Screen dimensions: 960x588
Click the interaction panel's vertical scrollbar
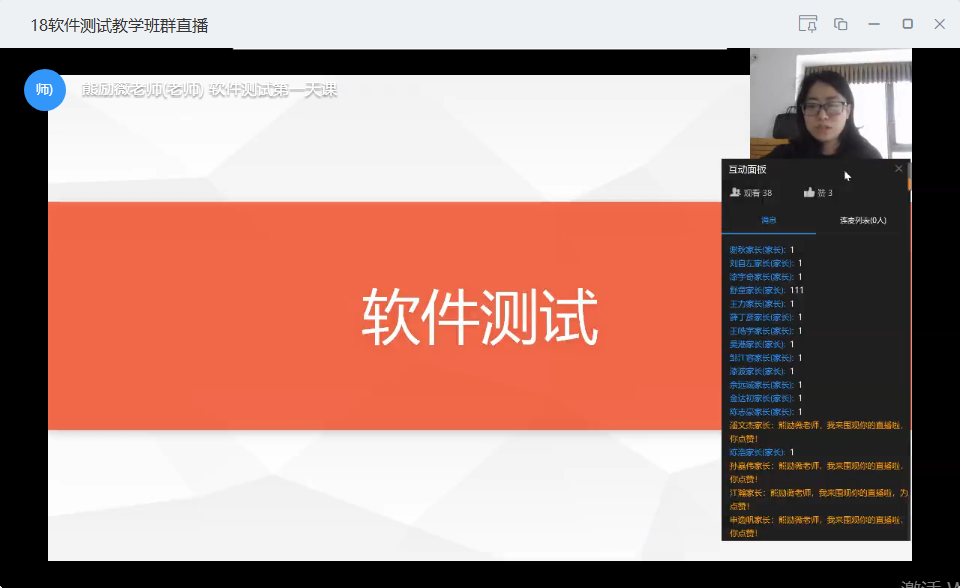(x=908, y=350)
